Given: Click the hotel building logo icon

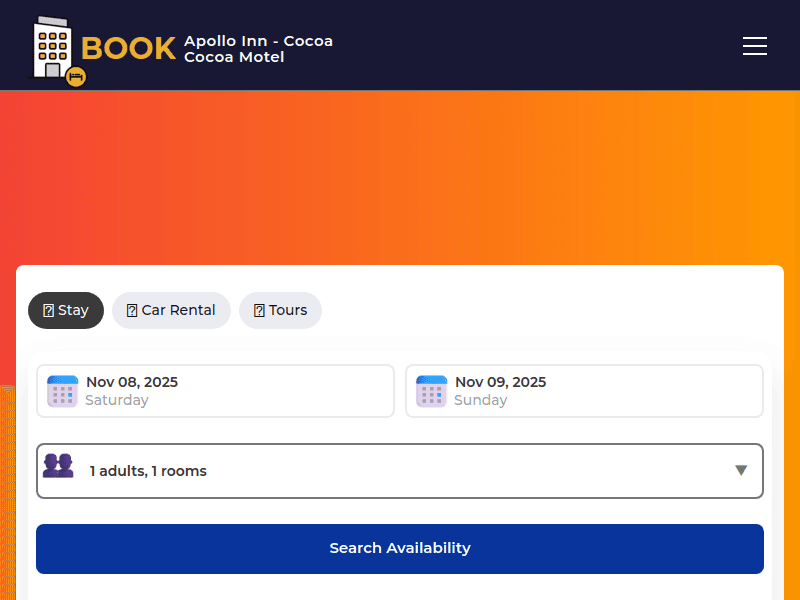Looking at the screenshot, I should pos(52,48).
